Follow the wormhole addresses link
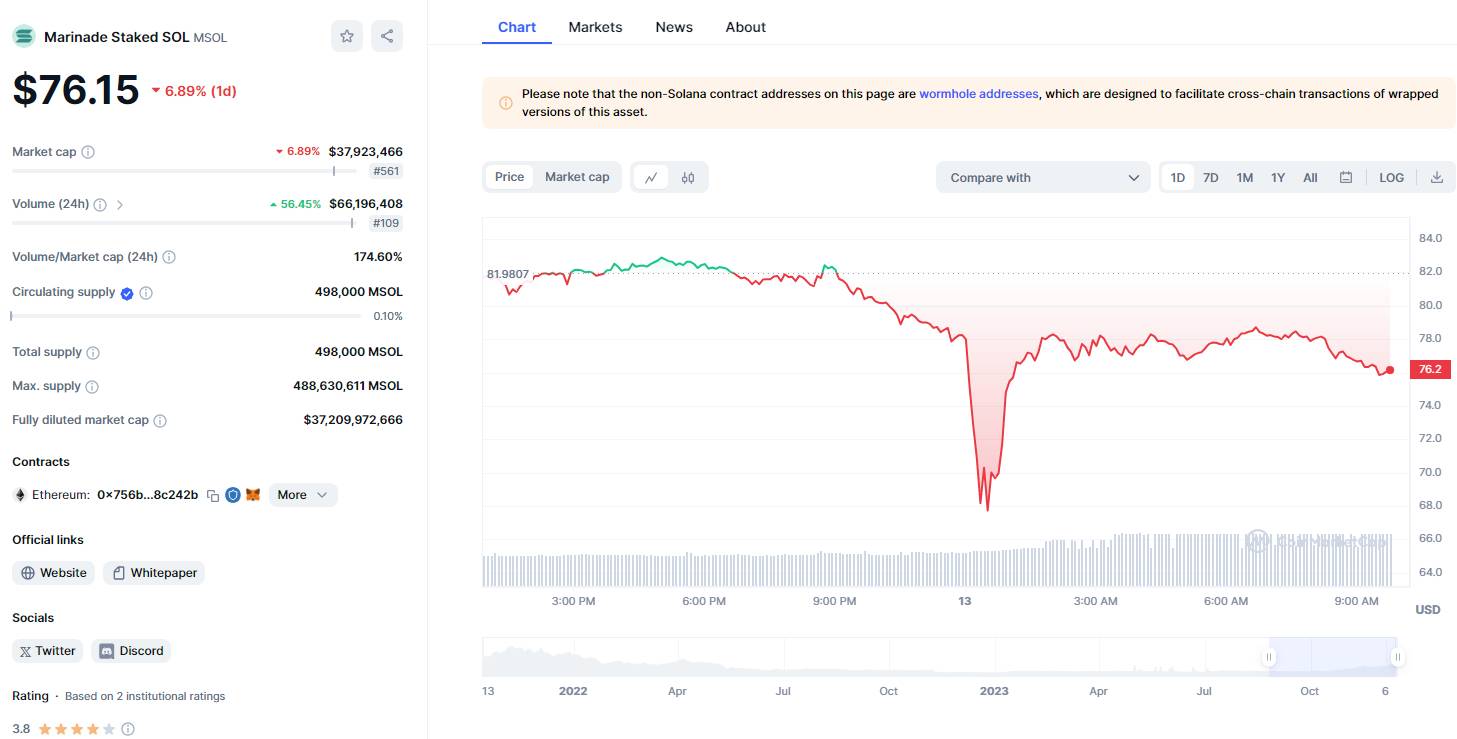 (x=979, y=94)
